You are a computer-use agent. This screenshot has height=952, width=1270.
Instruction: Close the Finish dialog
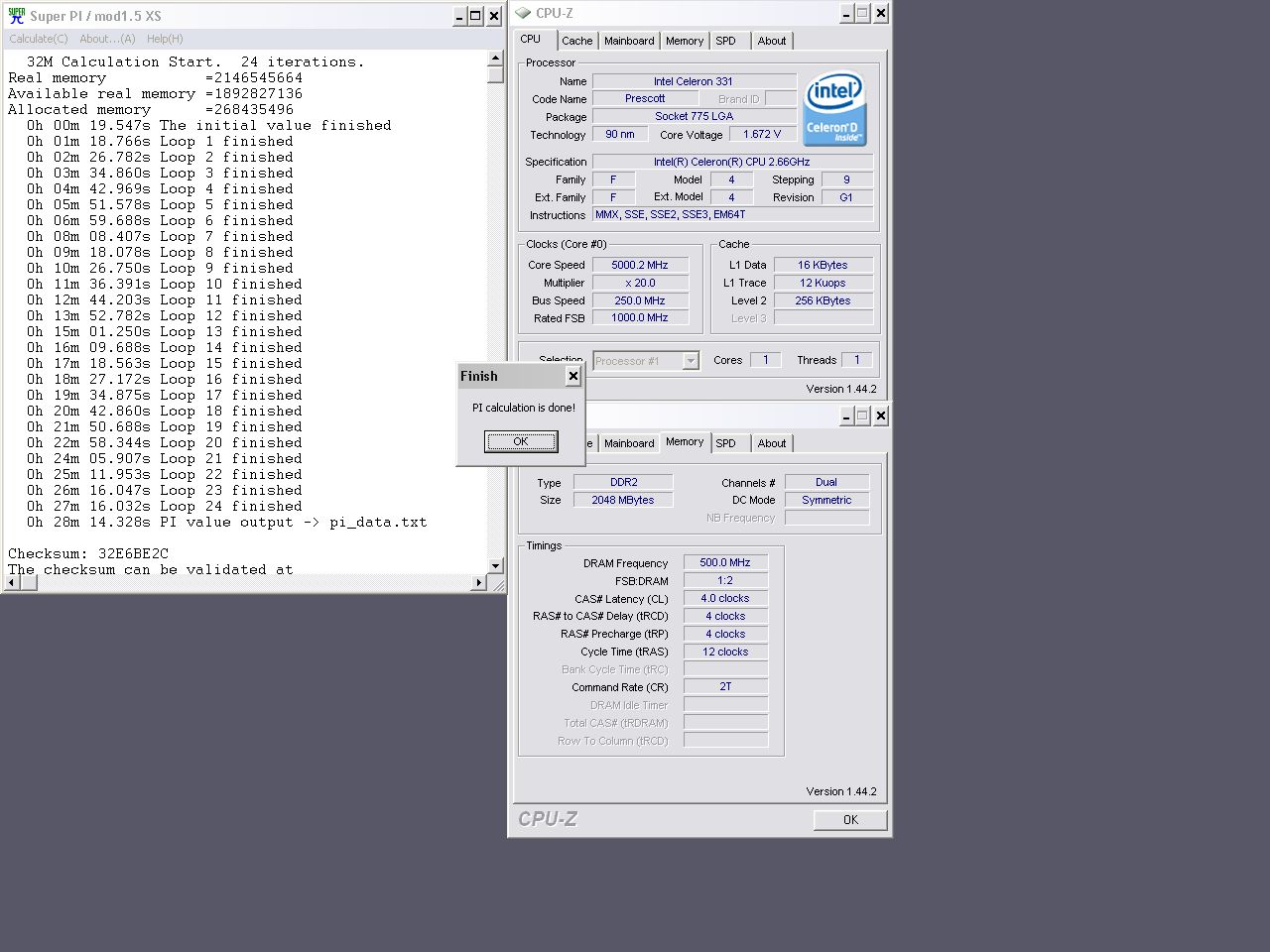(x=572, y=376)
